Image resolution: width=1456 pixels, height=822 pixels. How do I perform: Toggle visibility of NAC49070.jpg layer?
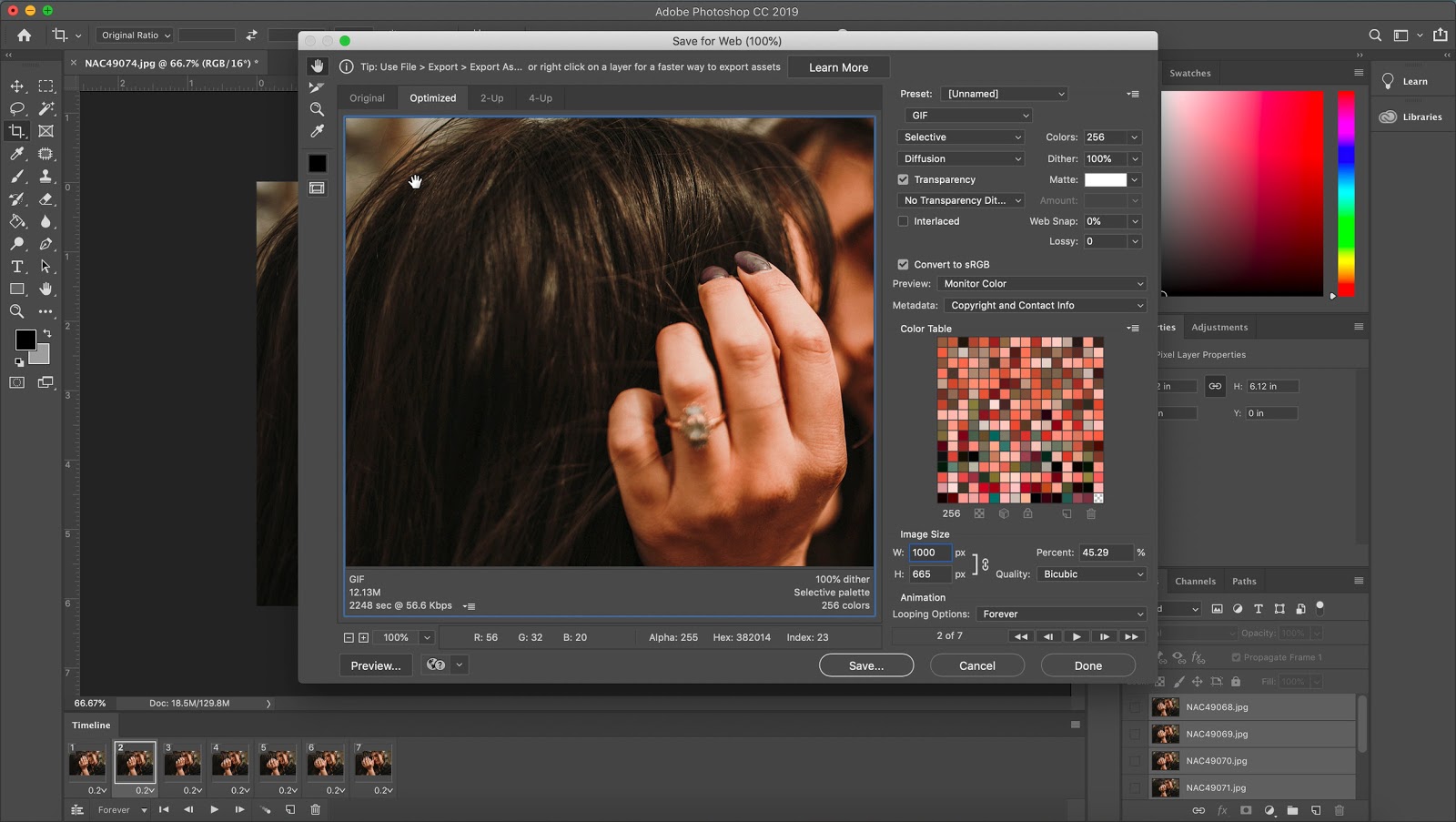(1135, 760)
